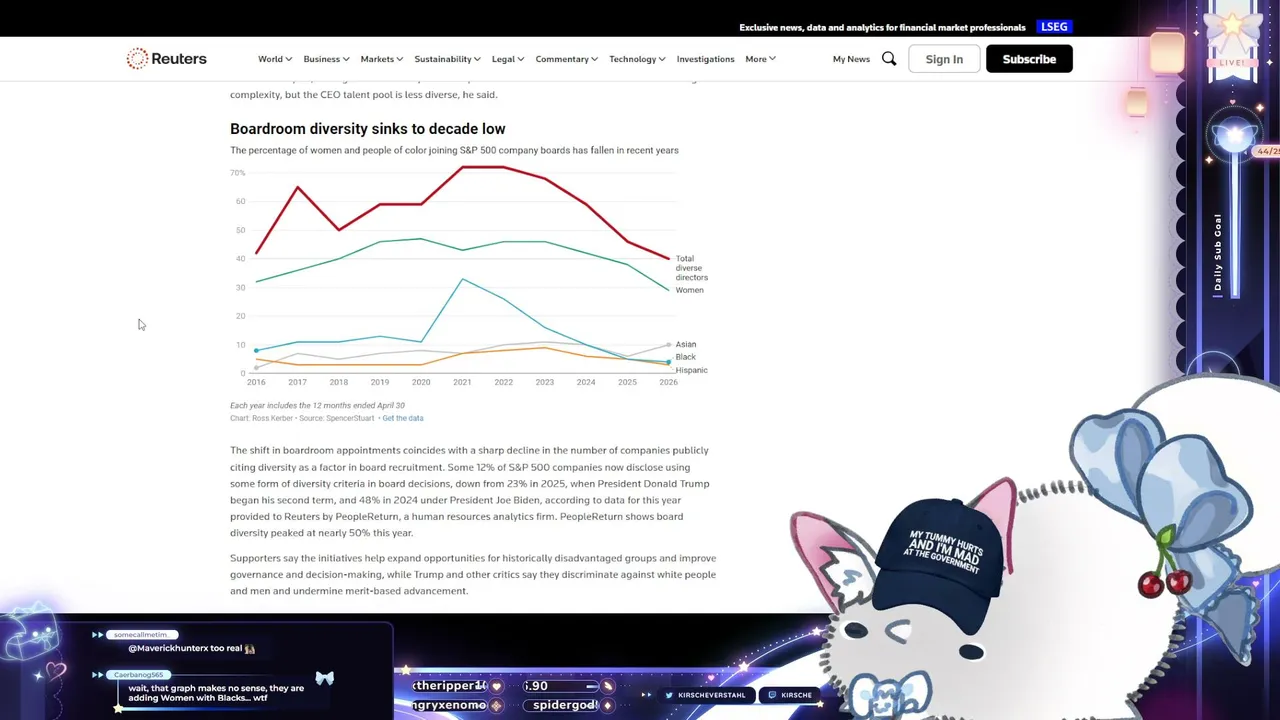Screen dimensions: 1280x720
Task: Click the Twitch icon beside KIRSCHE
Action: click(x=772, y=695)
